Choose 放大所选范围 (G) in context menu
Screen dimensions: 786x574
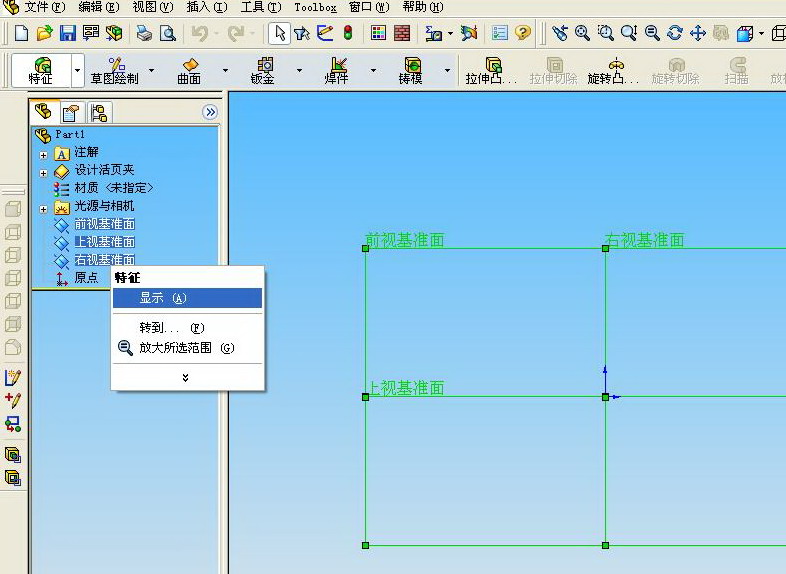187,347
